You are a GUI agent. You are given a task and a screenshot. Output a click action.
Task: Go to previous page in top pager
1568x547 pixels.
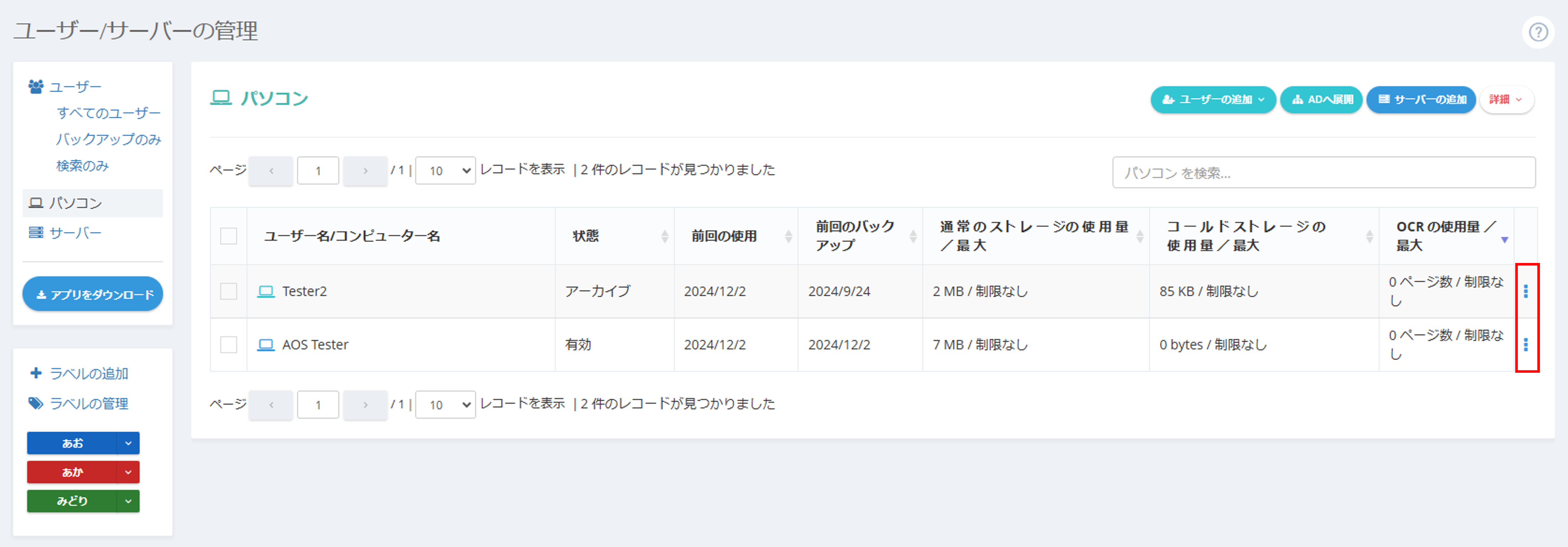point(271,171)
